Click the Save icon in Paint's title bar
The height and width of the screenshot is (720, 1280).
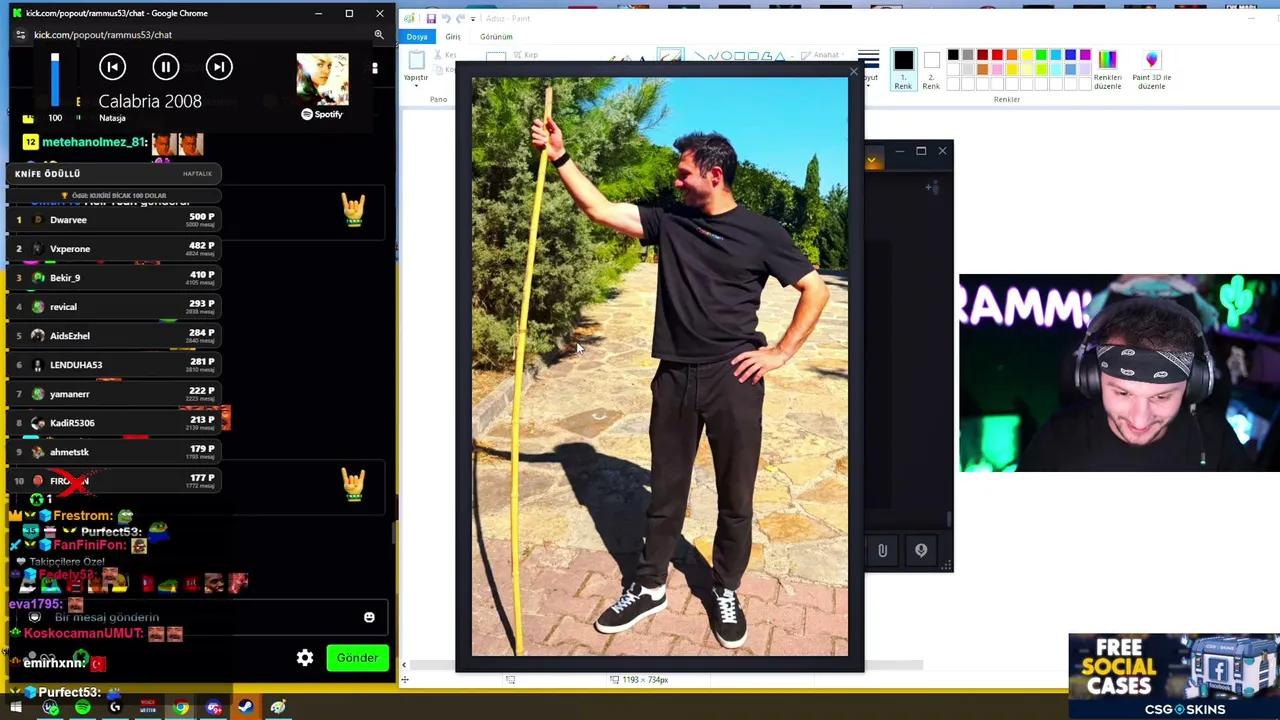[x=431, y=19]
